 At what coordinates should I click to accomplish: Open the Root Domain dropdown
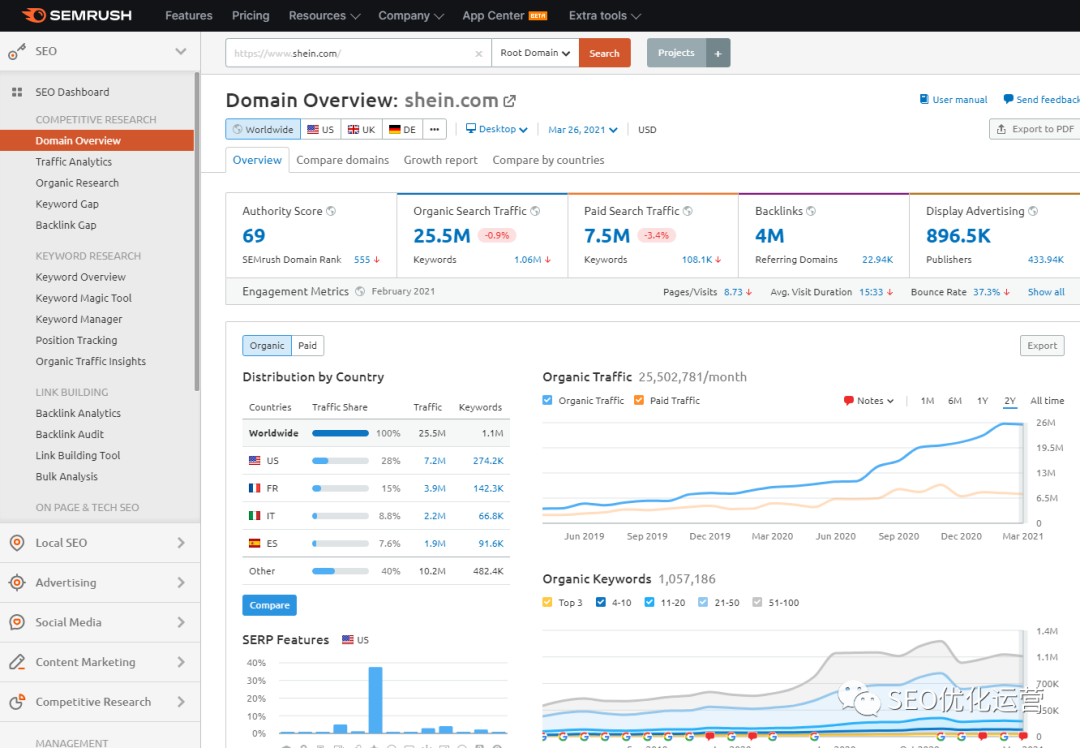click(535, 53)
